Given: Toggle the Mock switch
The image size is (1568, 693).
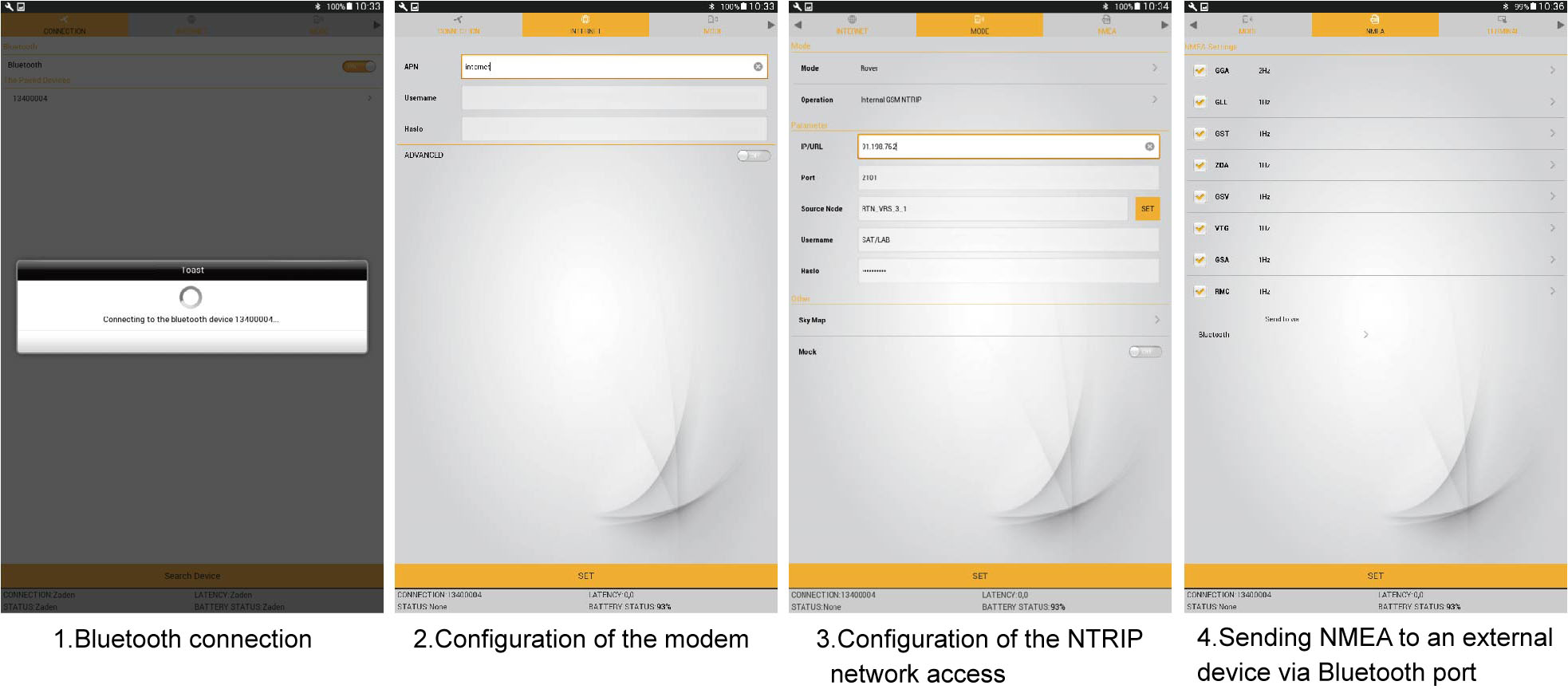Looking at the screenshot, I should [x=1145, y=352].
